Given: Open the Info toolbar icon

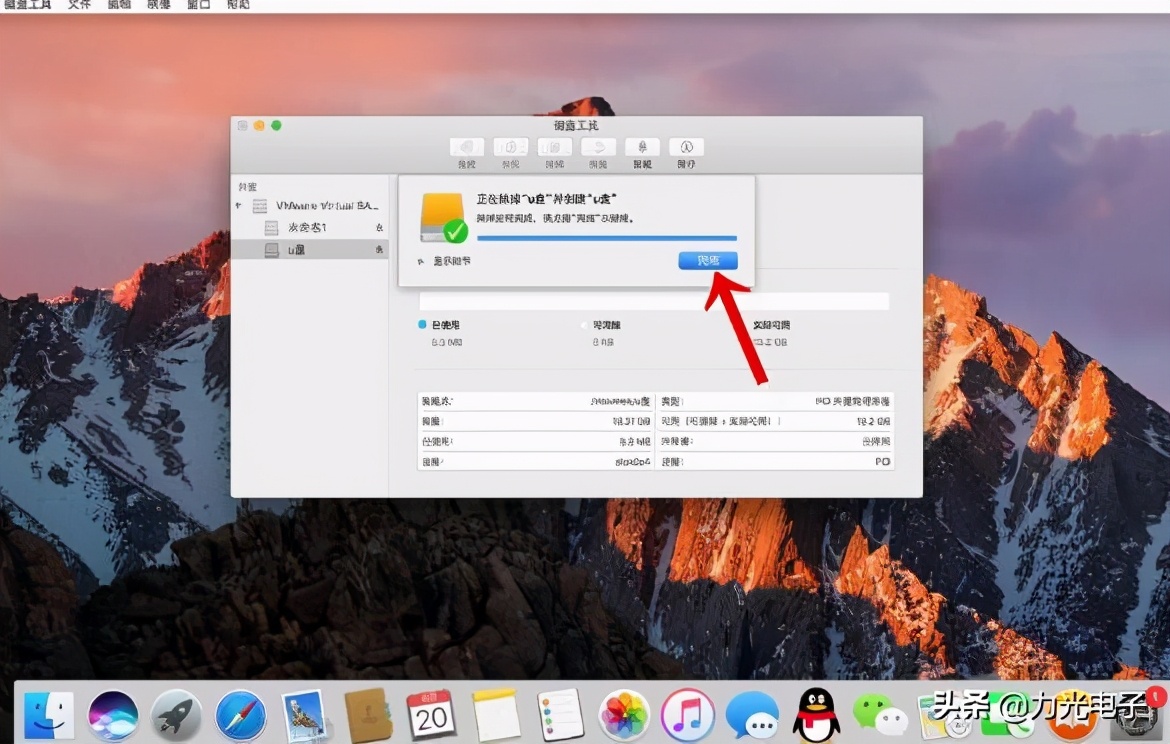Looking at the screenshot, I should click(686, 148).
